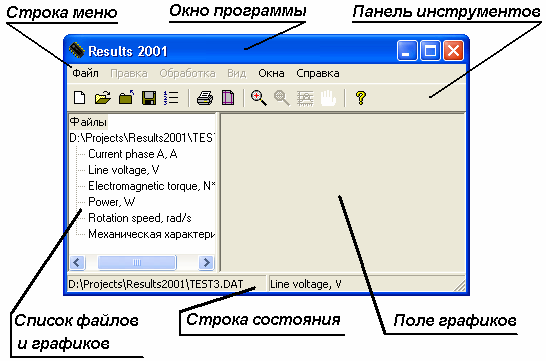
Task: Save with the floppy disk icon
Action: tap(149, 98)
